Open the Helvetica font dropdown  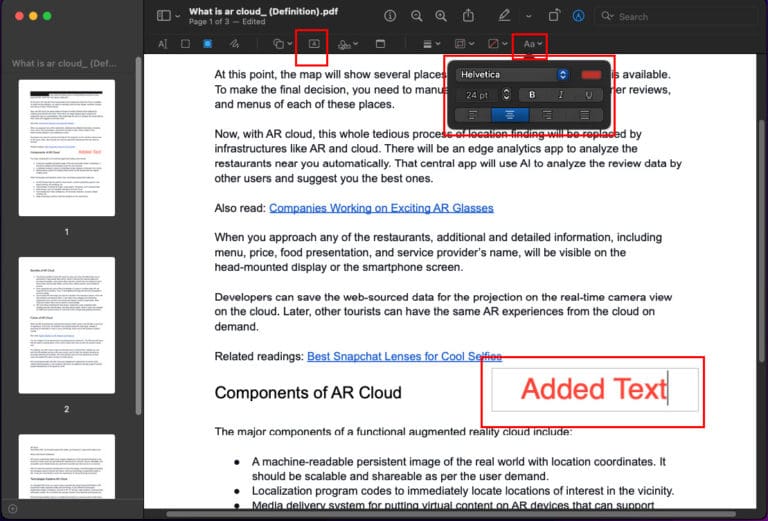pos(512,74)
